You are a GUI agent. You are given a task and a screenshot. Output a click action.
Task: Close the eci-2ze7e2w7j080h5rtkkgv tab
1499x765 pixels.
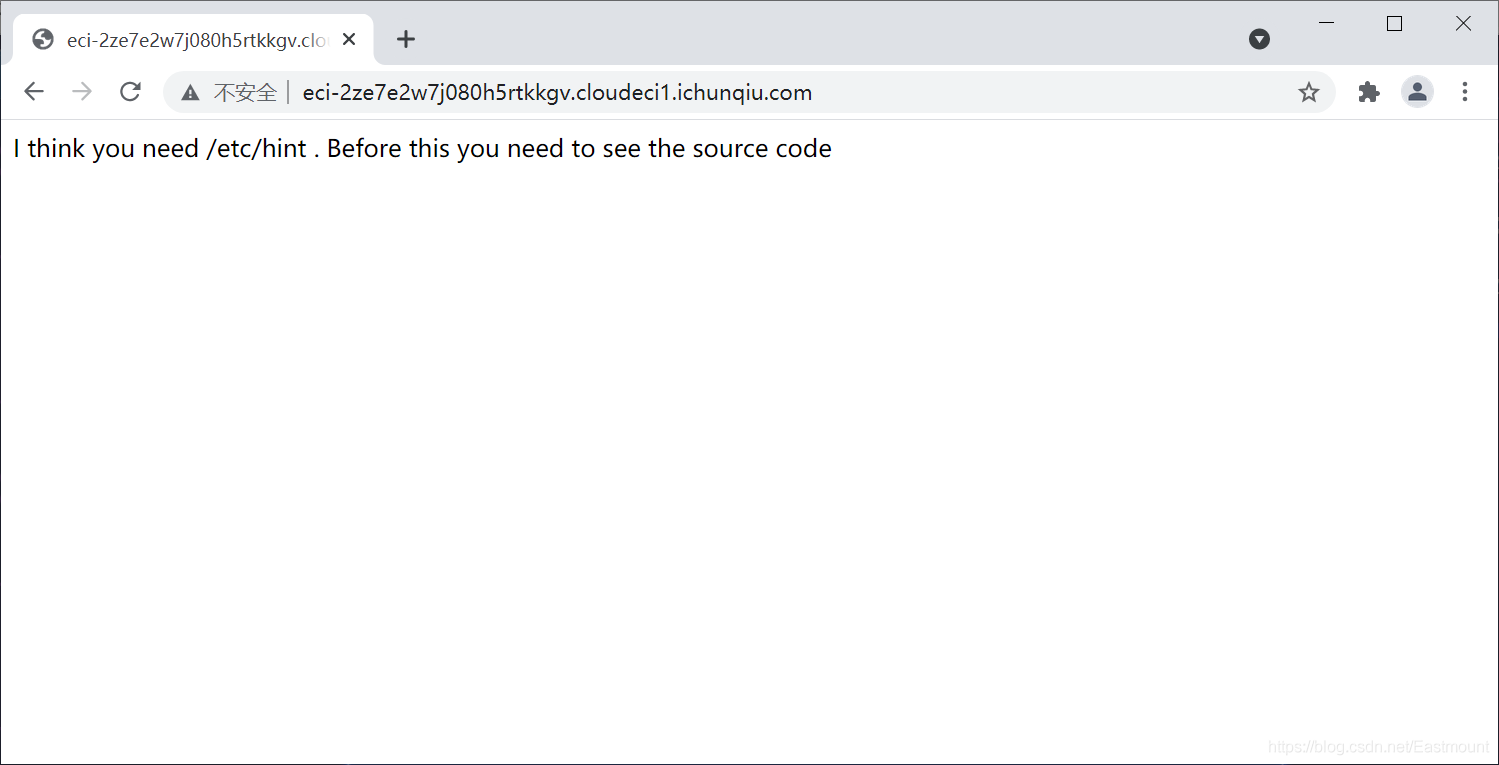[349, 39]
